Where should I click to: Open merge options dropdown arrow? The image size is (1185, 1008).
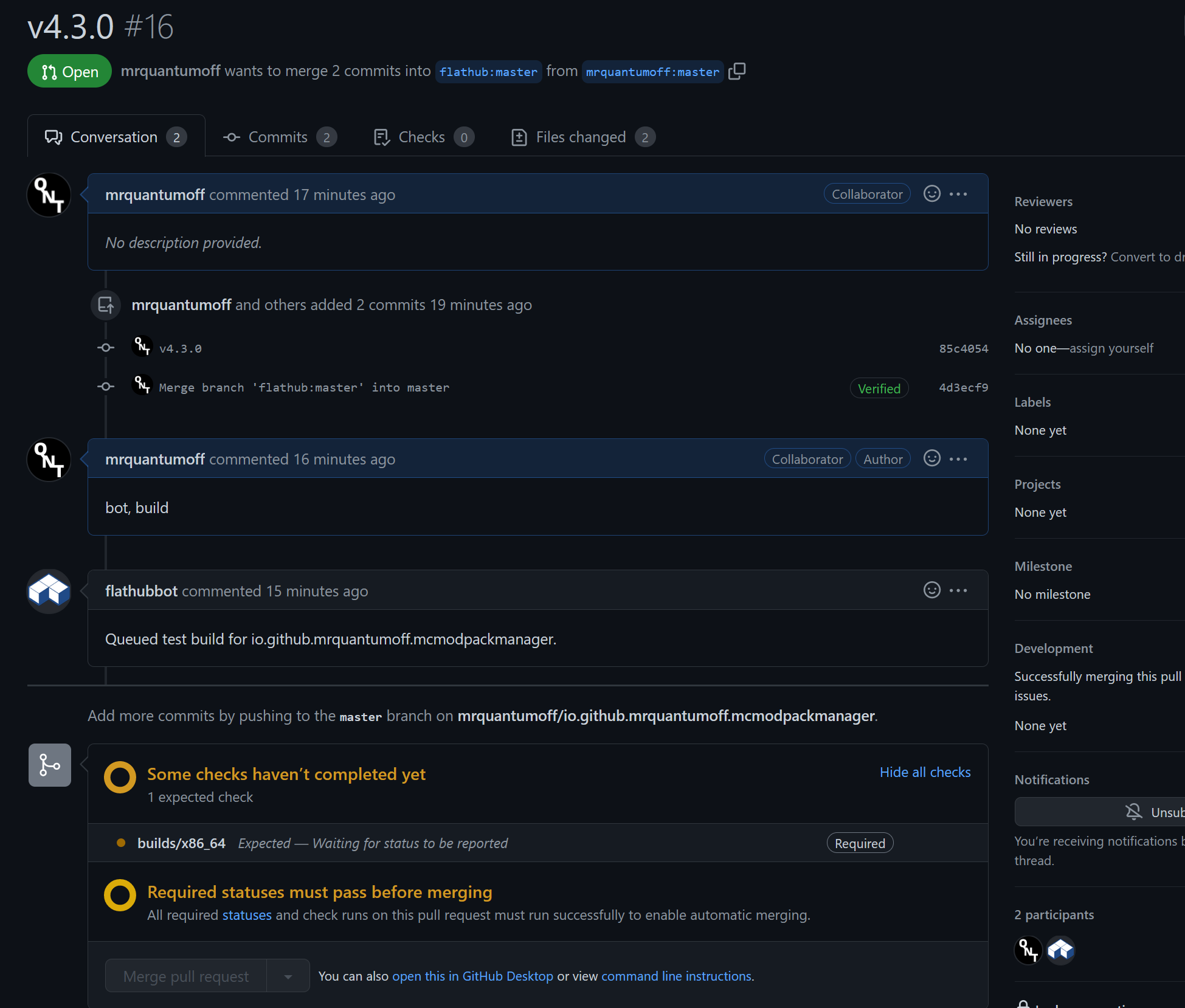click(288, 976)
